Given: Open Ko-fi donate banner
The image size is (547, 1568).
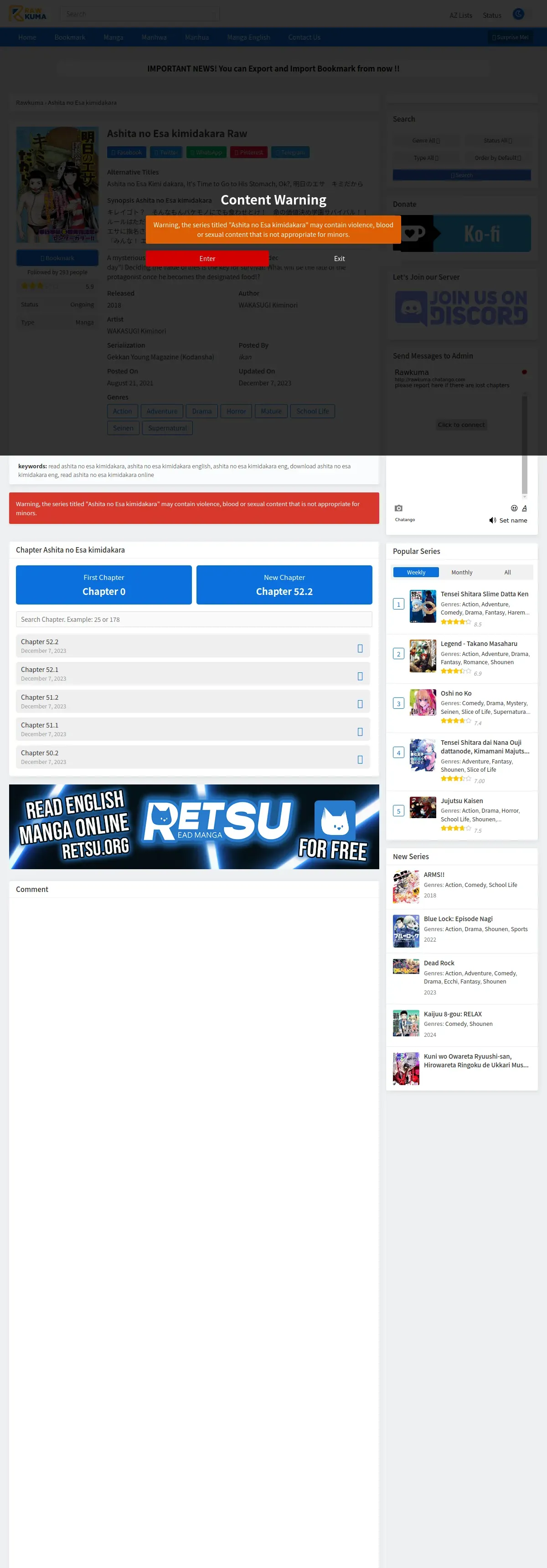Looking at the screenshot, I should tap(462, 233).
